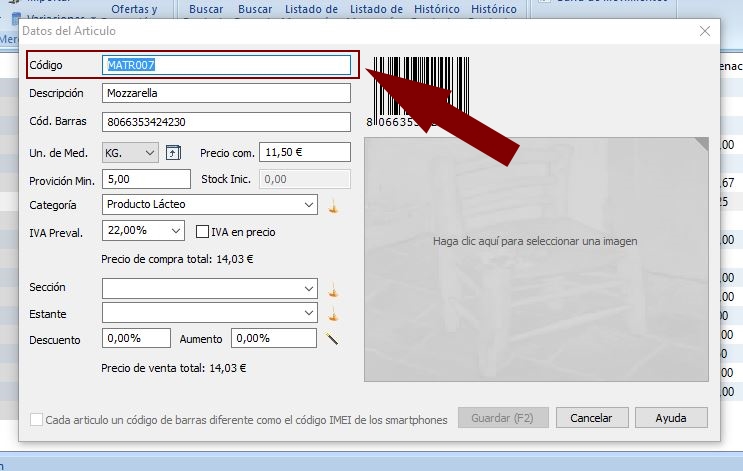Close the Datos del Articulo dialog

click(705, 31)
